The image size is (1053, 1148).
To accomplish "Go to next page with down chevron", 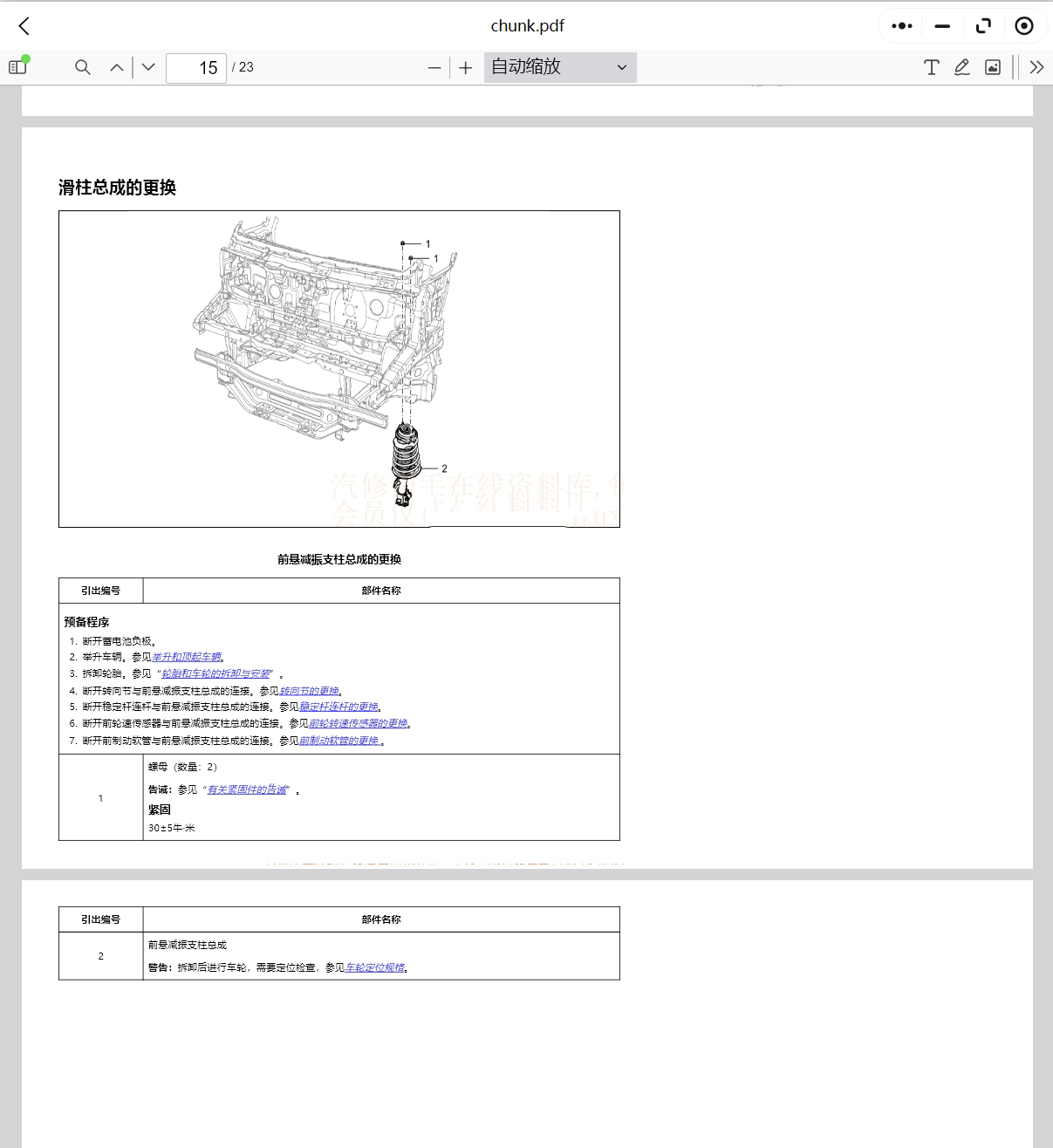I will point(147,67).
